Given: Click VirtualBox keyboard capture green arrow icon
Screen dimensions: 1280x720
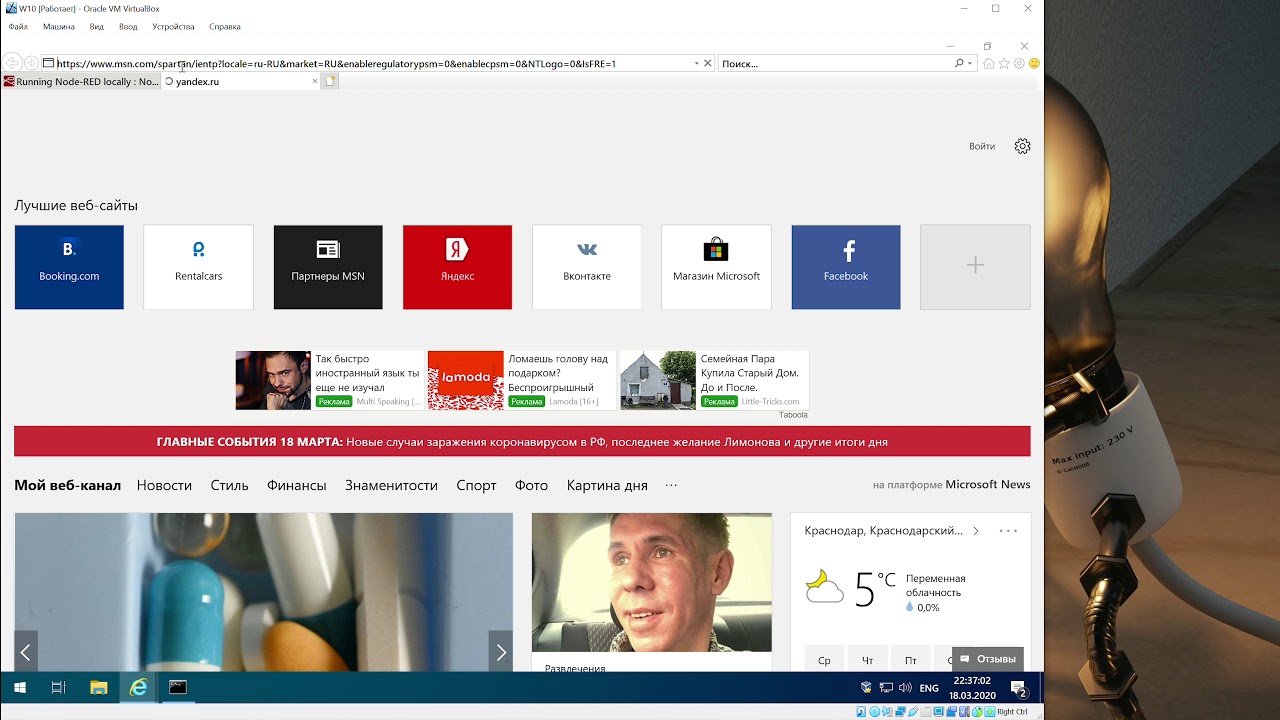Looking at the screenshot, I should [990, 712].
